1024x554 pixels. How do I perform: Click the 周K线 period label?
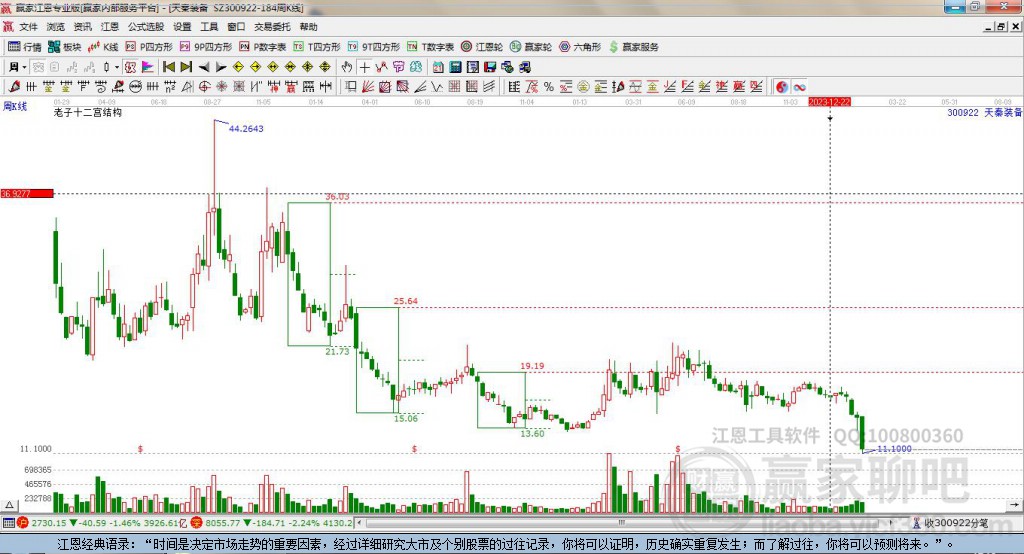point(15,106)
